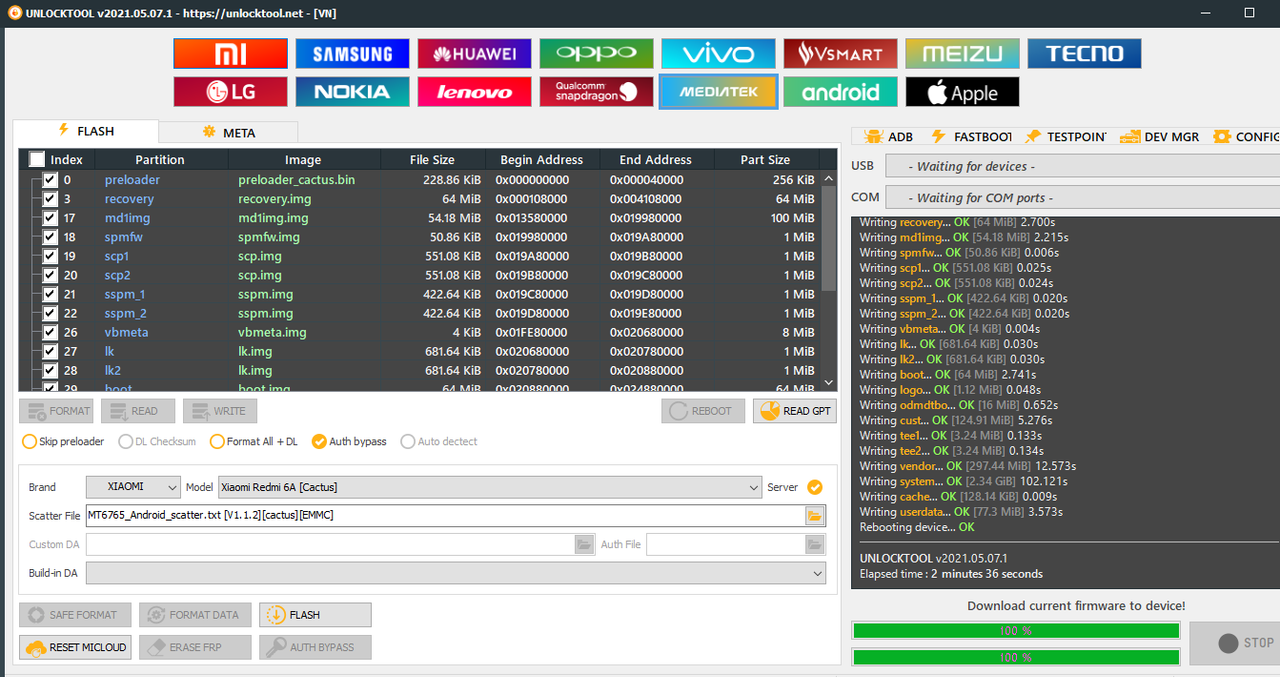This screenshot has width=1280, height=677.
Task: Click the READ GPT button
Action: click(795, 411)
